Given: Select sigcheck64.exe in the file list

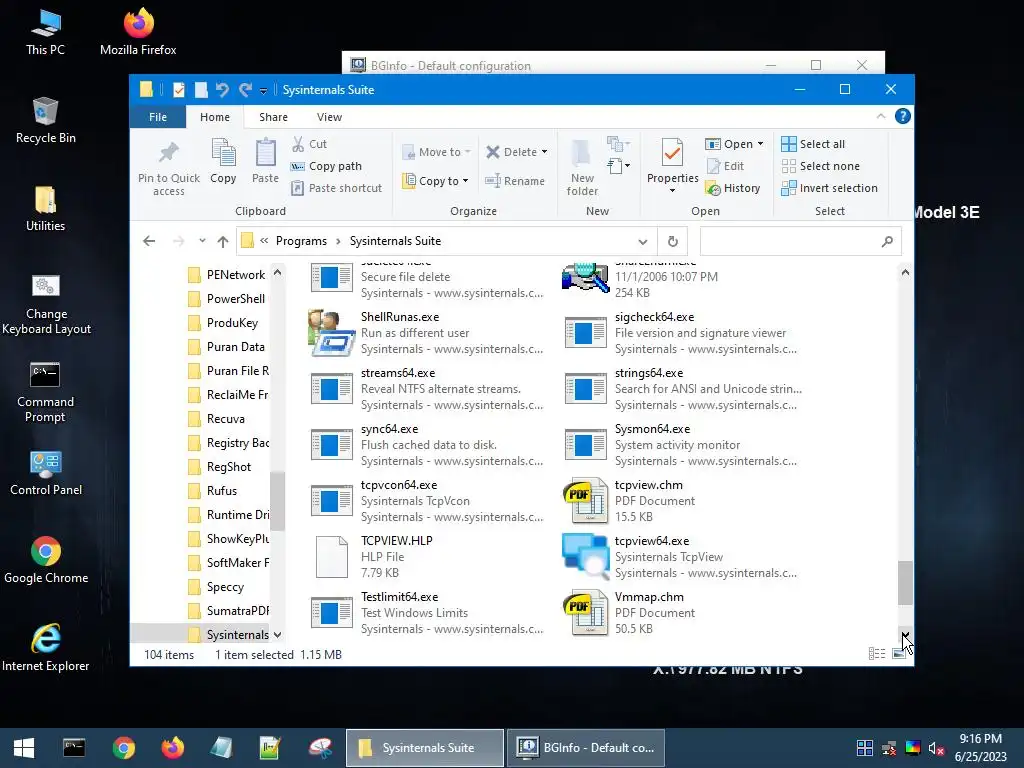Looking at the screenshot, I should pos(682,332).
